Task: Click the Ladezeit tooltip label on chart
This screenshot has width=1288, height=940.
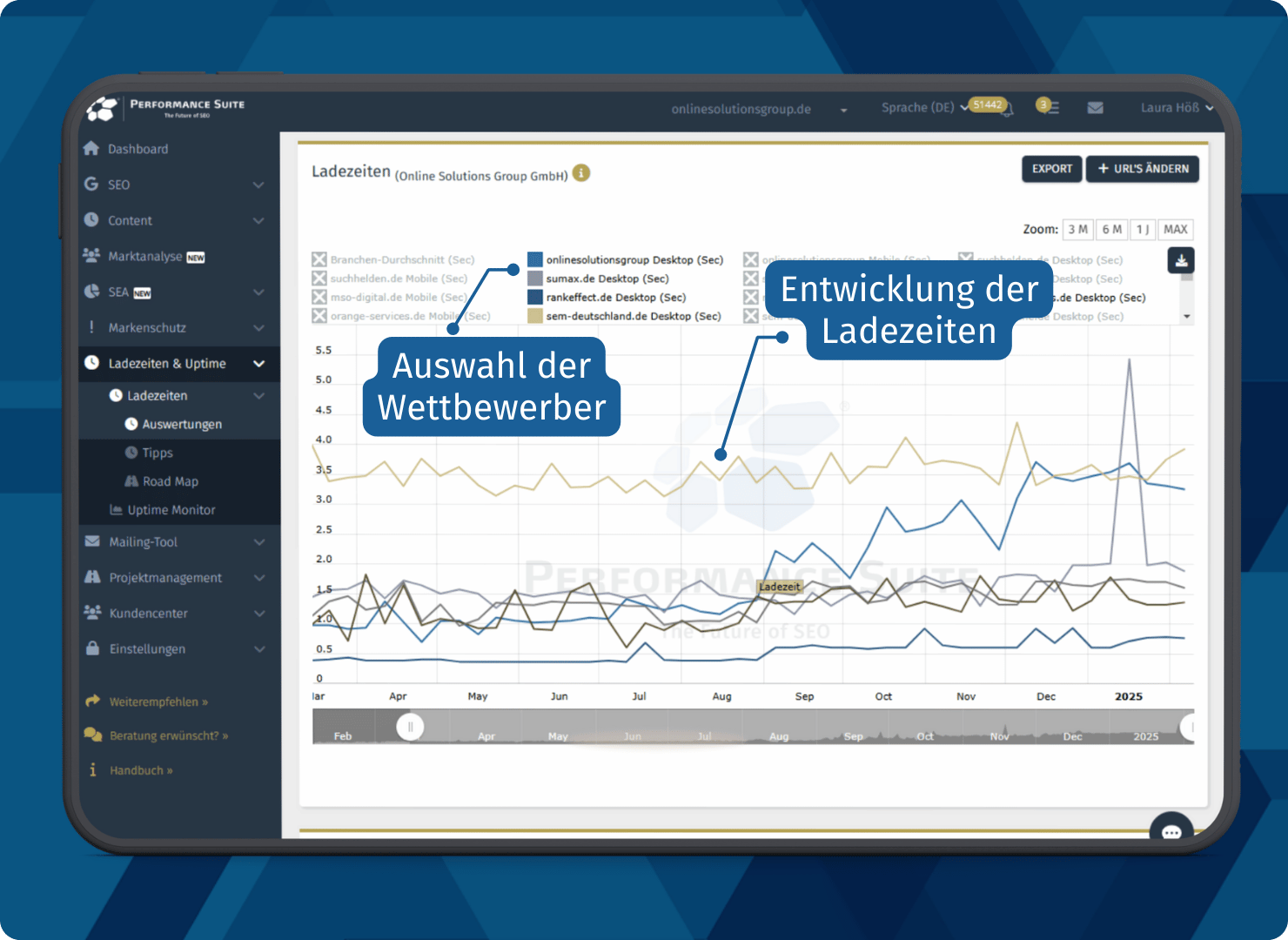Action: point(779,587)
